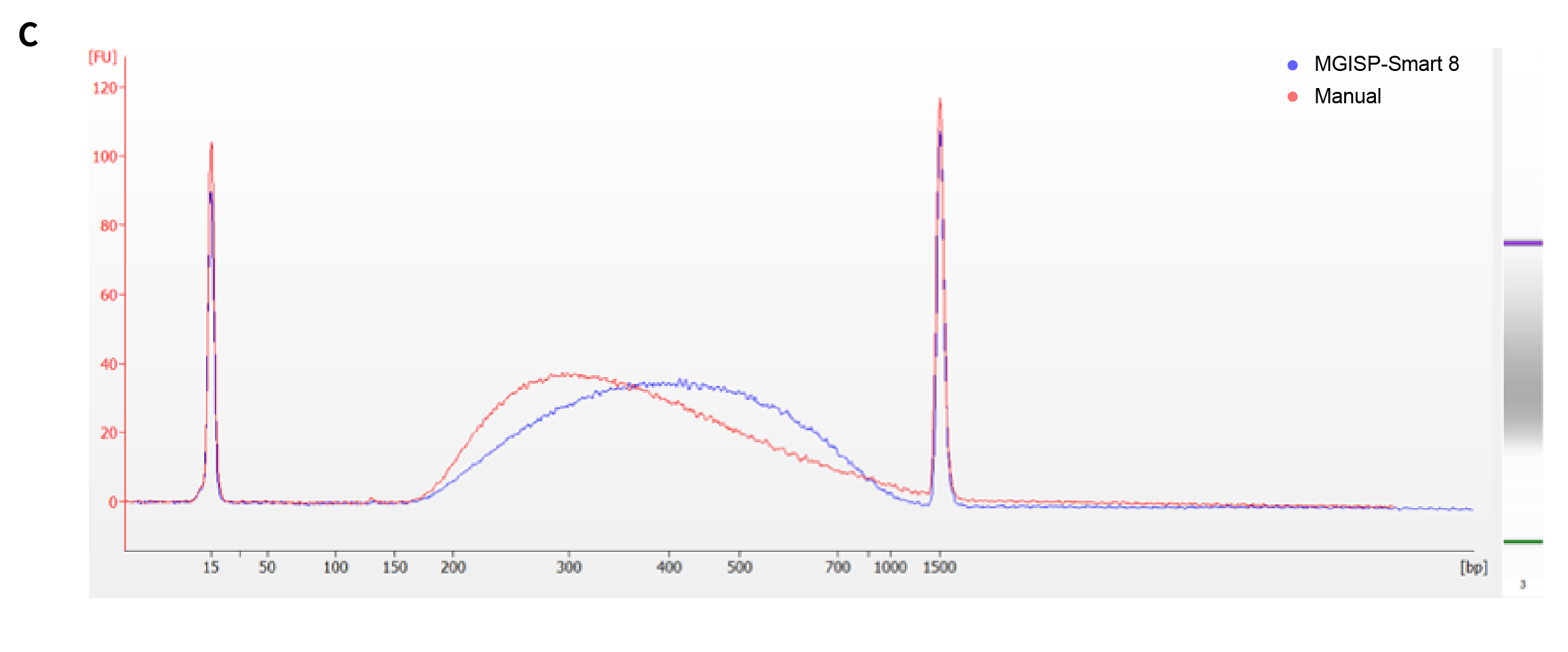The image size is (1568, 652).
Task: Select the MGISP-Smart 8 legend label
Action: pyautogui.click(x=1386, y=64)
